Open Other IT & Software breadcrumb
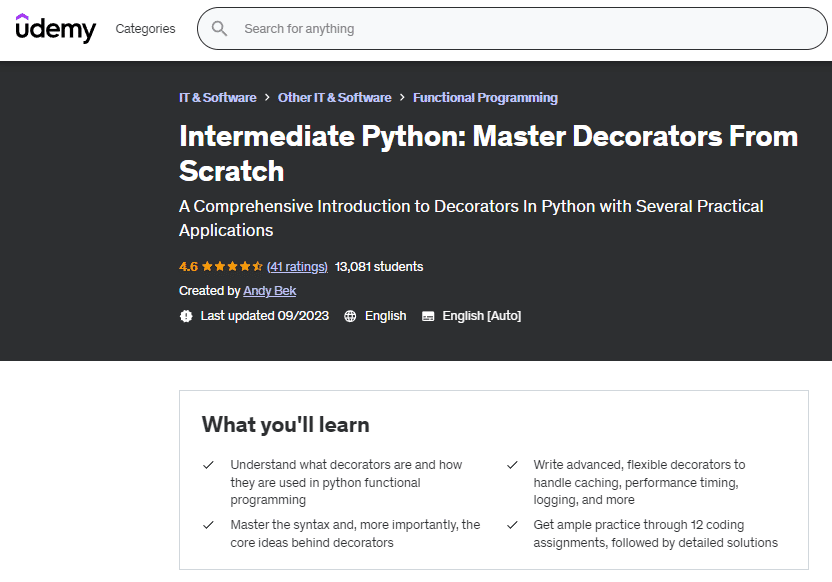The width and height of the screenshot is (832, 582). coord(334,98)
